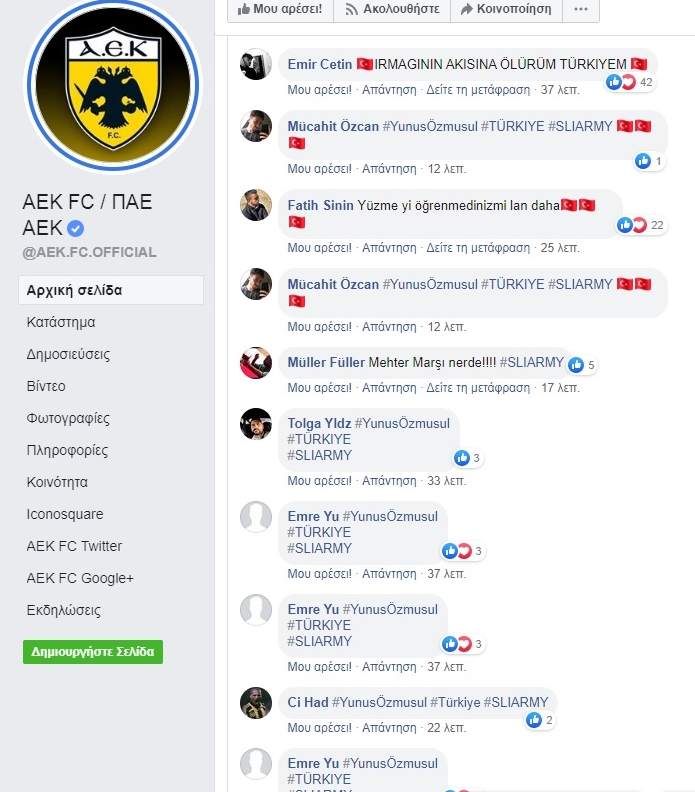The height and width of the screenshot is (792, 695).
Task: Click the green Δημιουργήστε Σελίδα button
Action: click(93, 652)
